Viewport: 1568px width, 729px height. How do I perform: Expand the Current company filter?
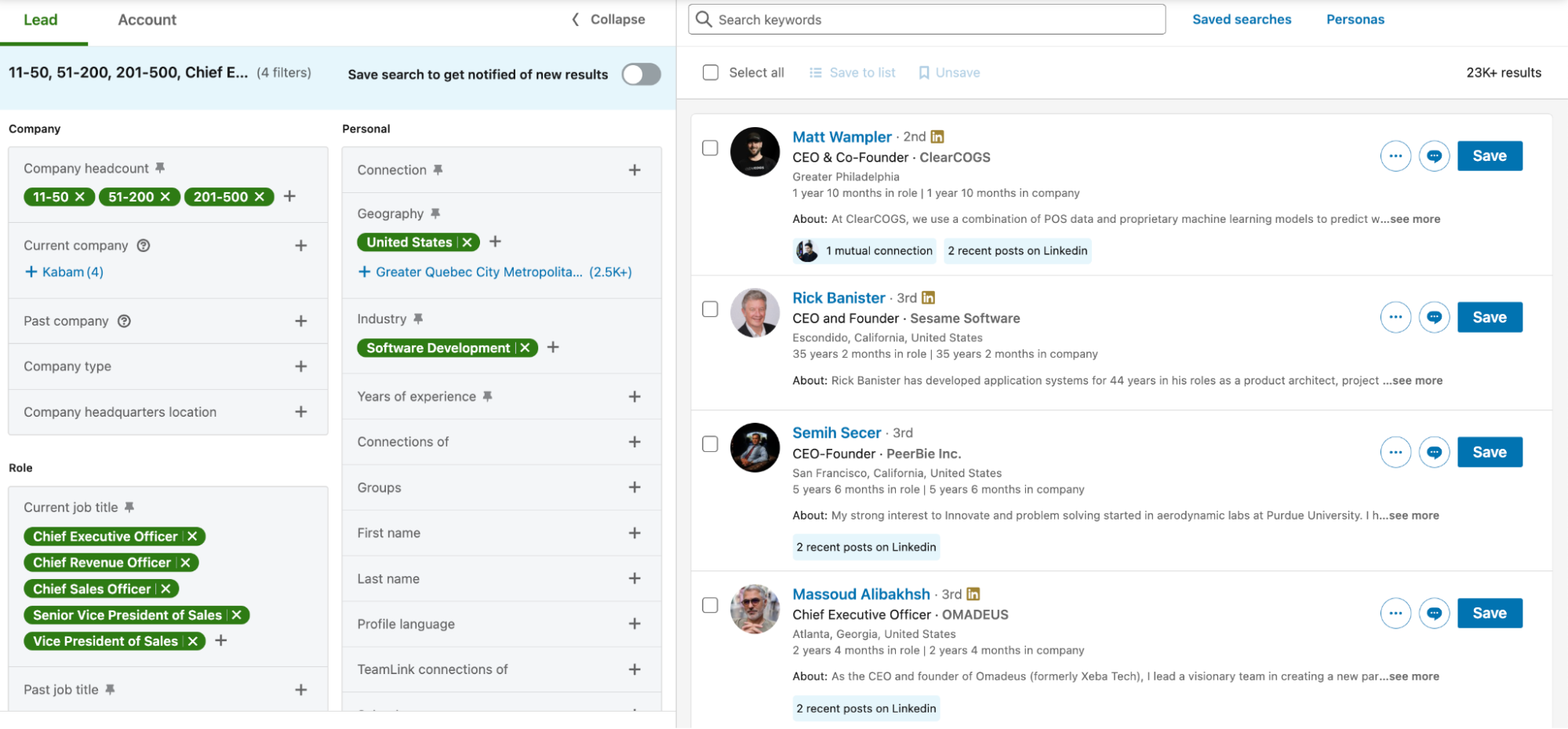(x=300, y=246)
